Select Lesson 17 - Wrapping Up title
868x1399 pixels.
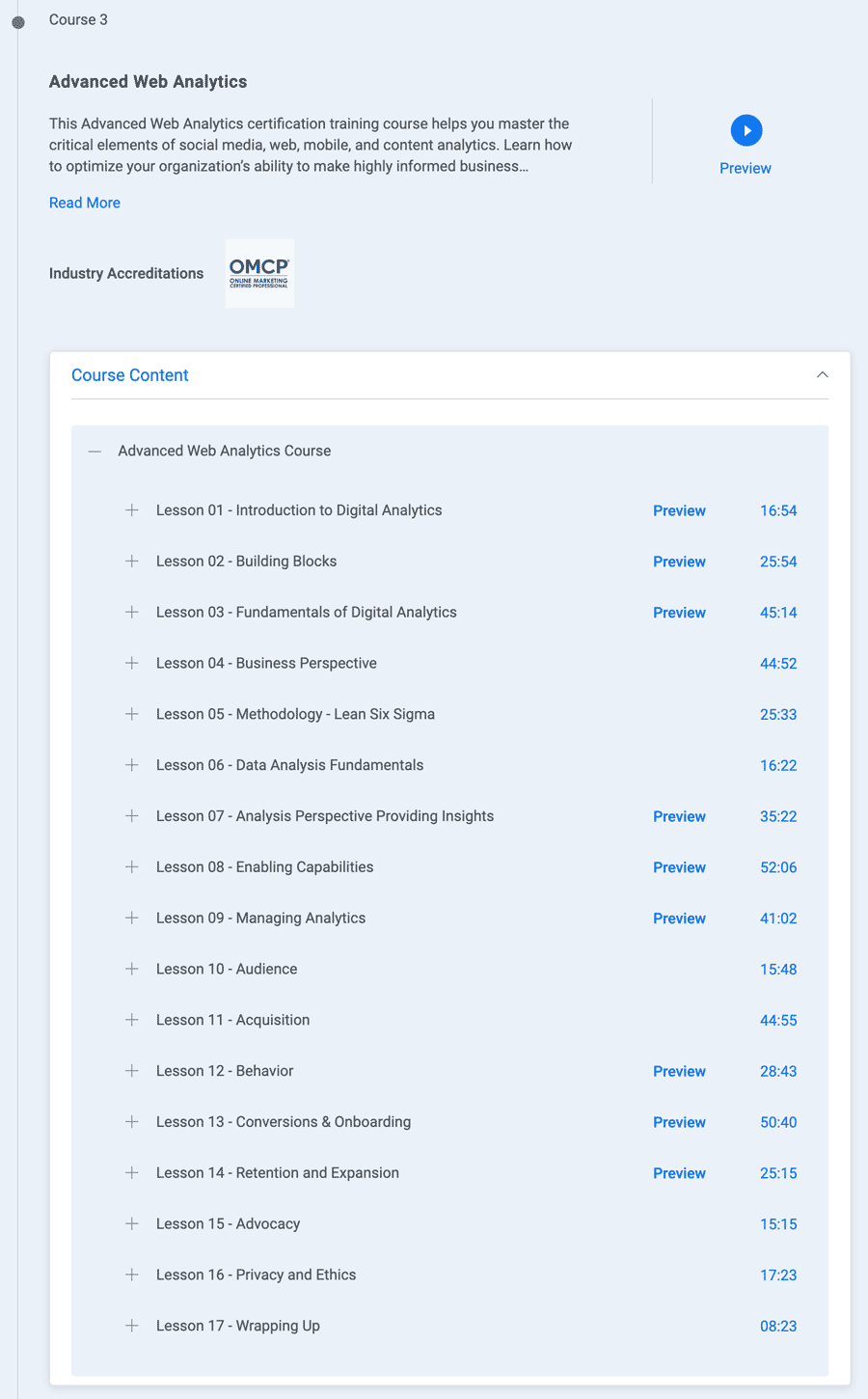tap(238, 1326)
